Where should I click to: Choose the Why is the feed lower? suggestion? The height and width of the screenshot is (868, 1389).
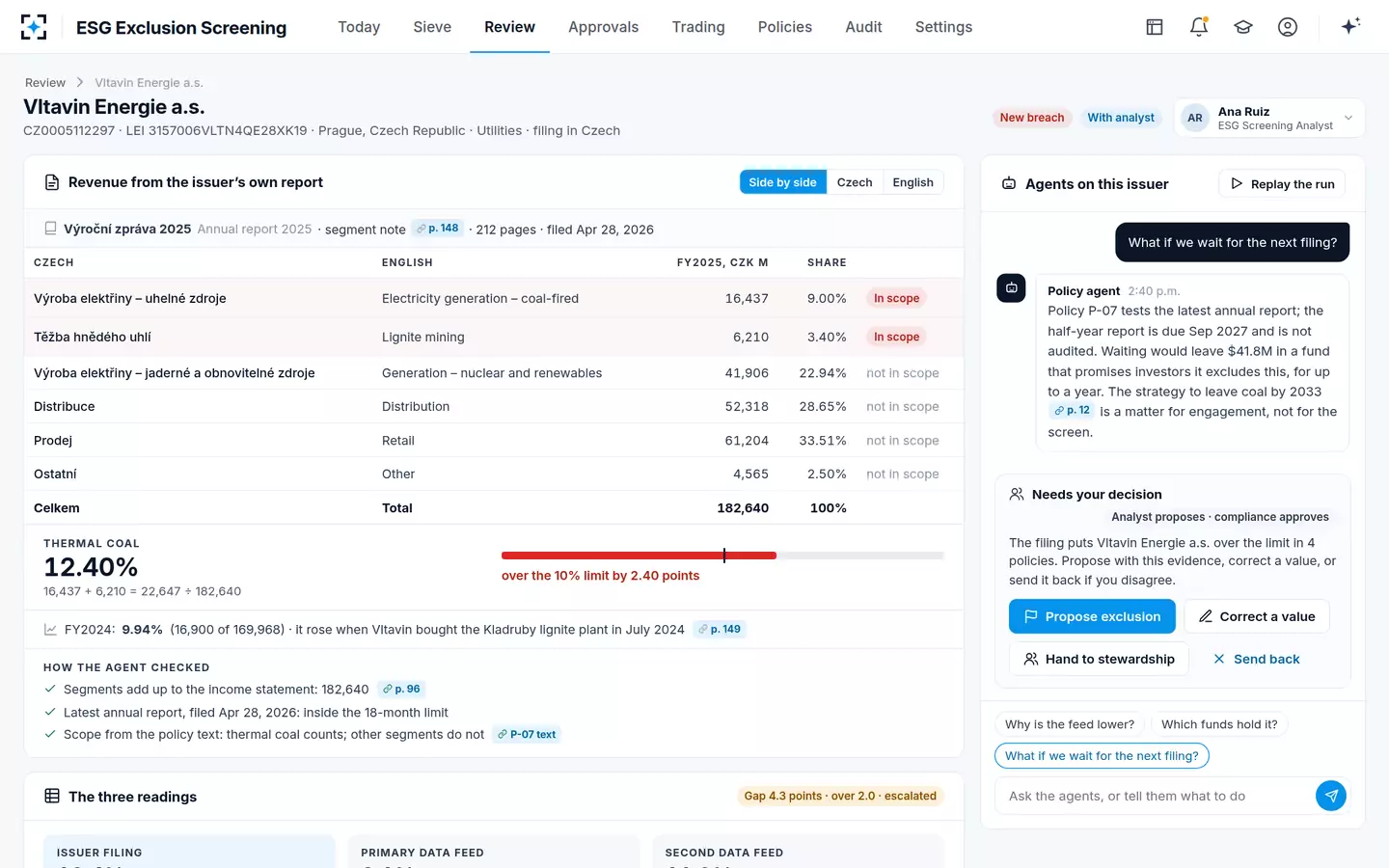pyautogui.click(x=1070, y=724)
